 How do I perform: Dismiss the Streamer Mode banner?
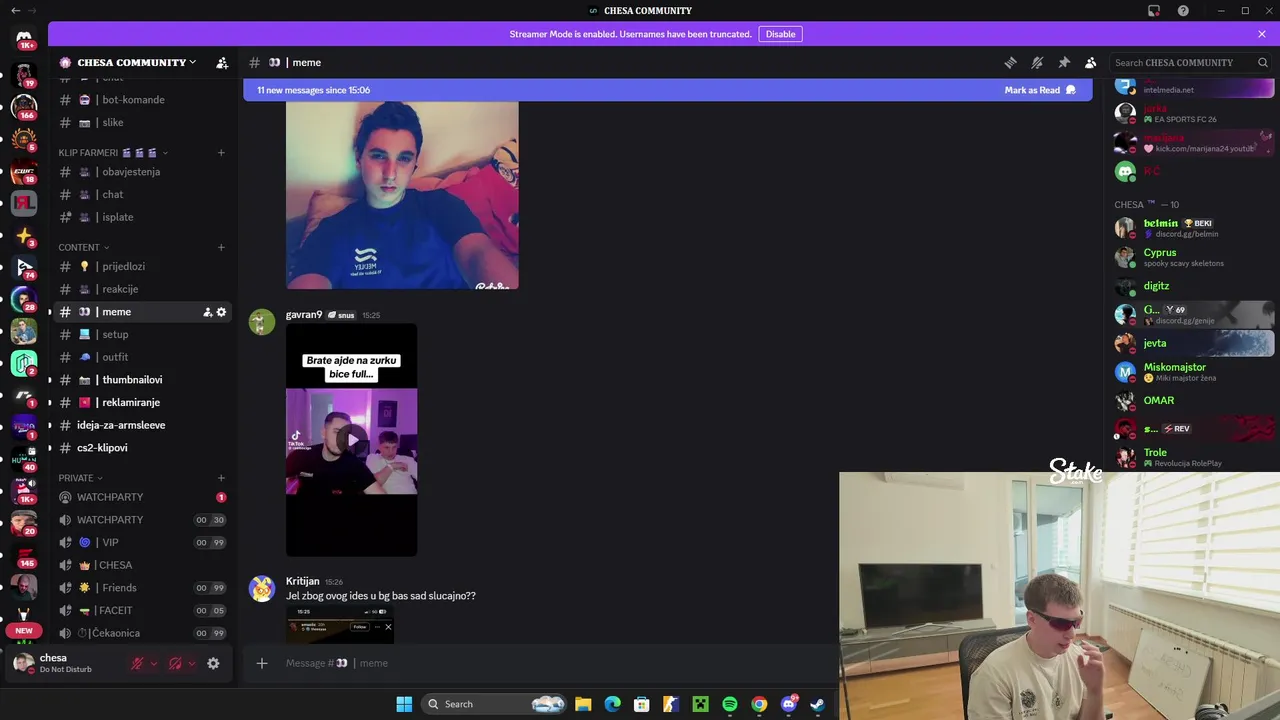(x=1262, y=34)
